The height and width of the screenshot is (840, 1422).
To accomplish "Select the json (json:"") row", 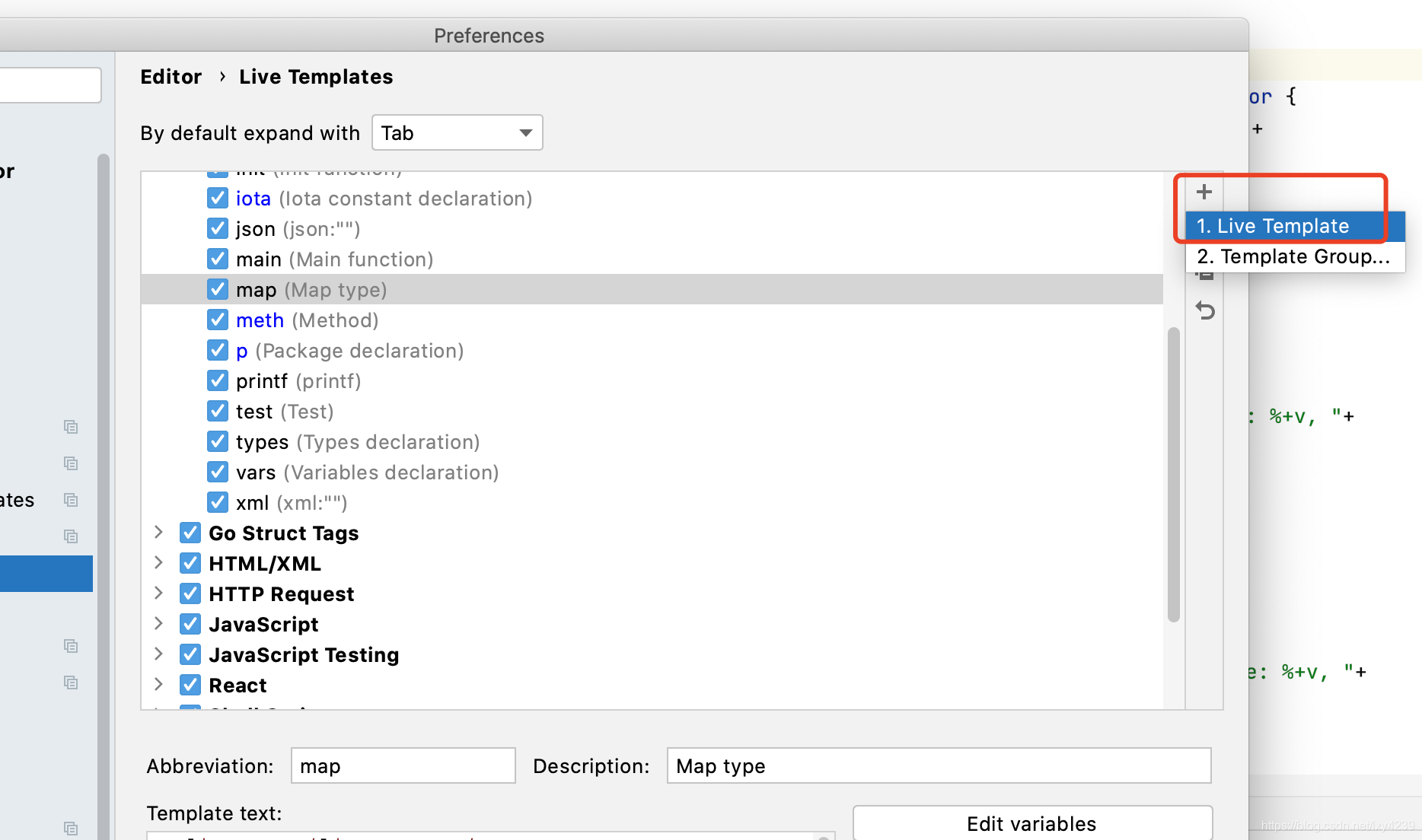I will pos(652,228).
